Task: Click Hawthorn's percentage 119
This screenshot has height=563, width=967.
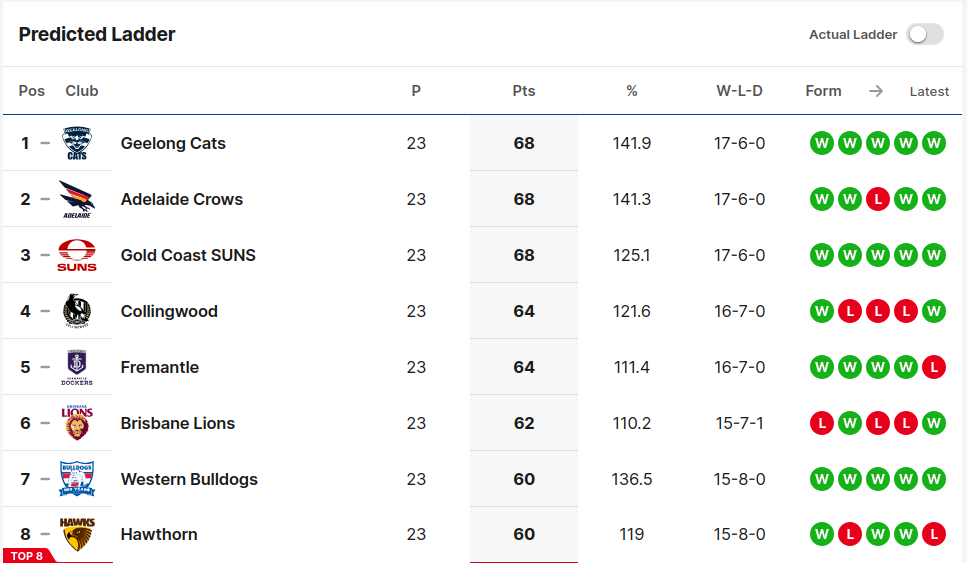Action: [x=632, y=534]
